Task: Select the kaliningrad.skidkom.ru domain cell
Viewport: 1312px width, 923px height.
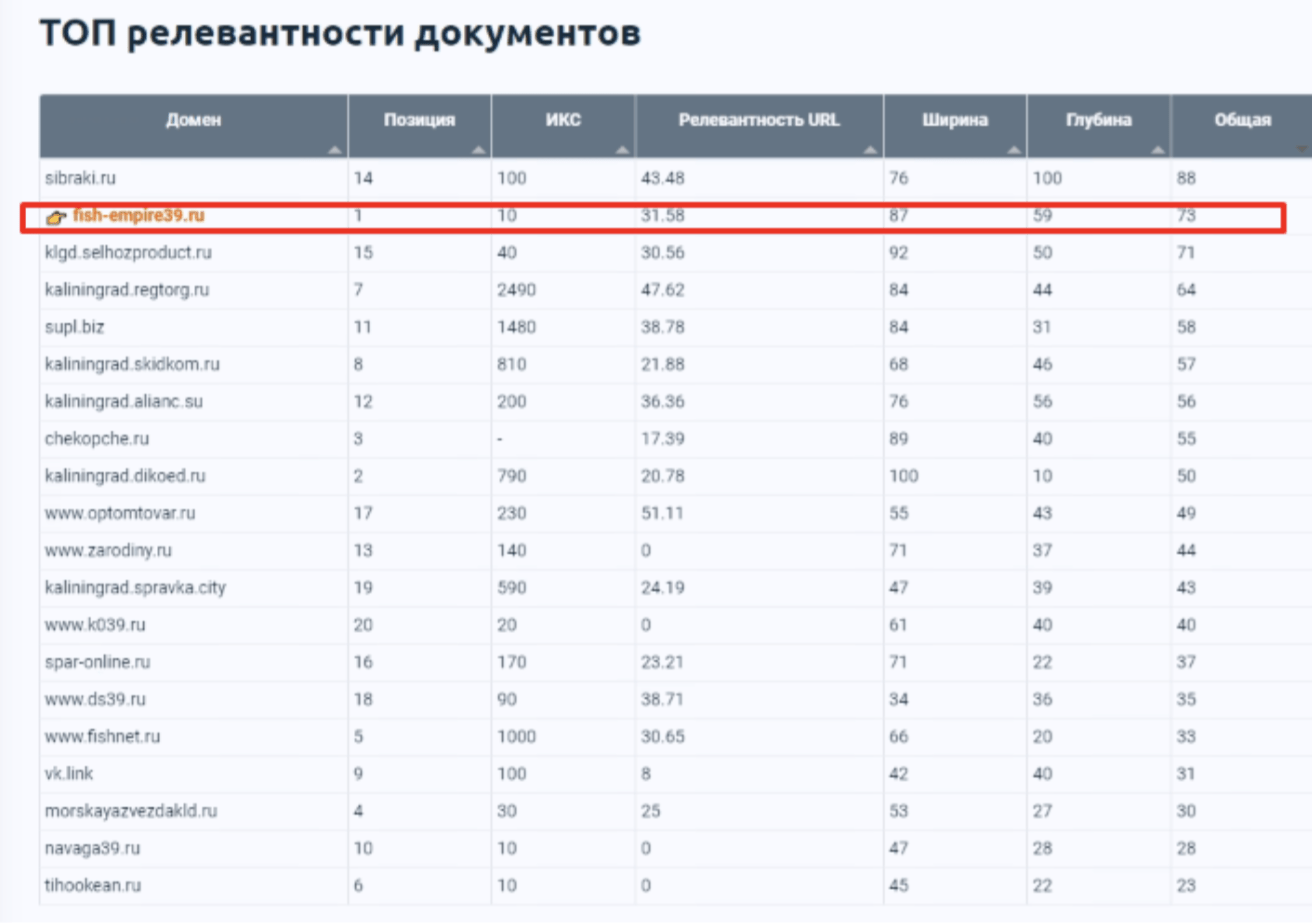Action: tap(193, 364)
